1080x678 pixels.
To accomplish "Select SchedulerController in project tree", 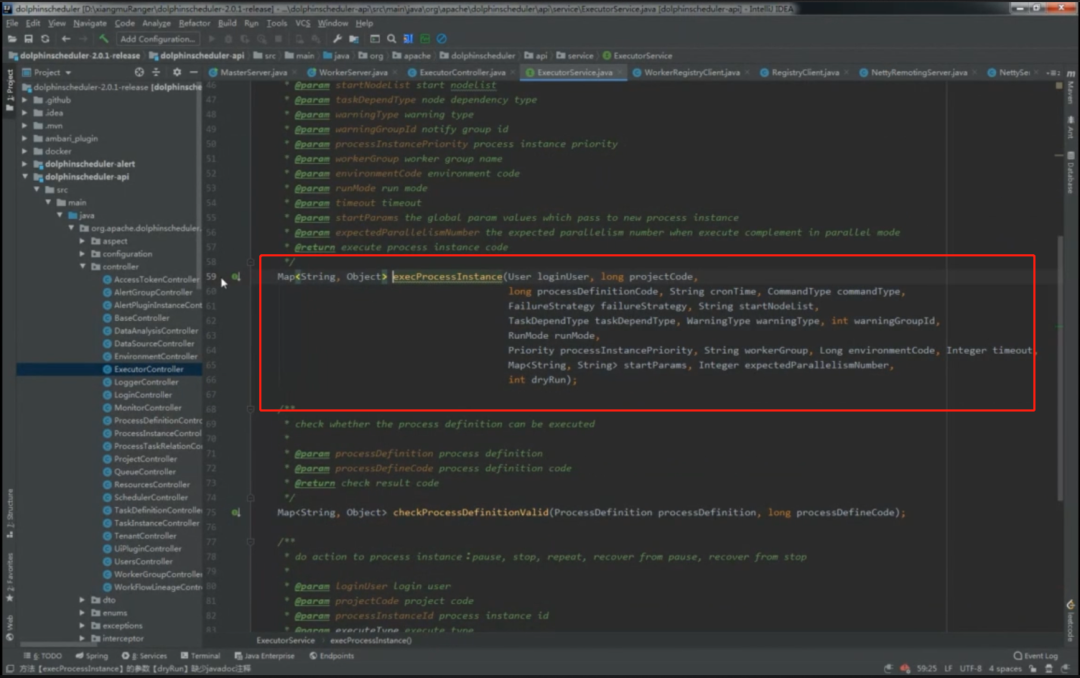I will coord(150,497).
